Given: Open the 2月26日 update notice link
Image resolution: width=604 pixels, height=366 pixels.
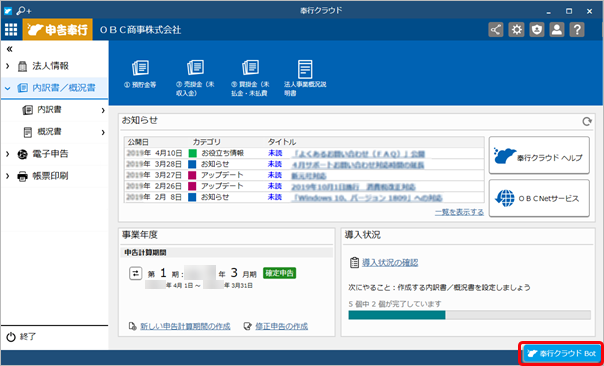Looking at the screenshot, I should point(353,187).
